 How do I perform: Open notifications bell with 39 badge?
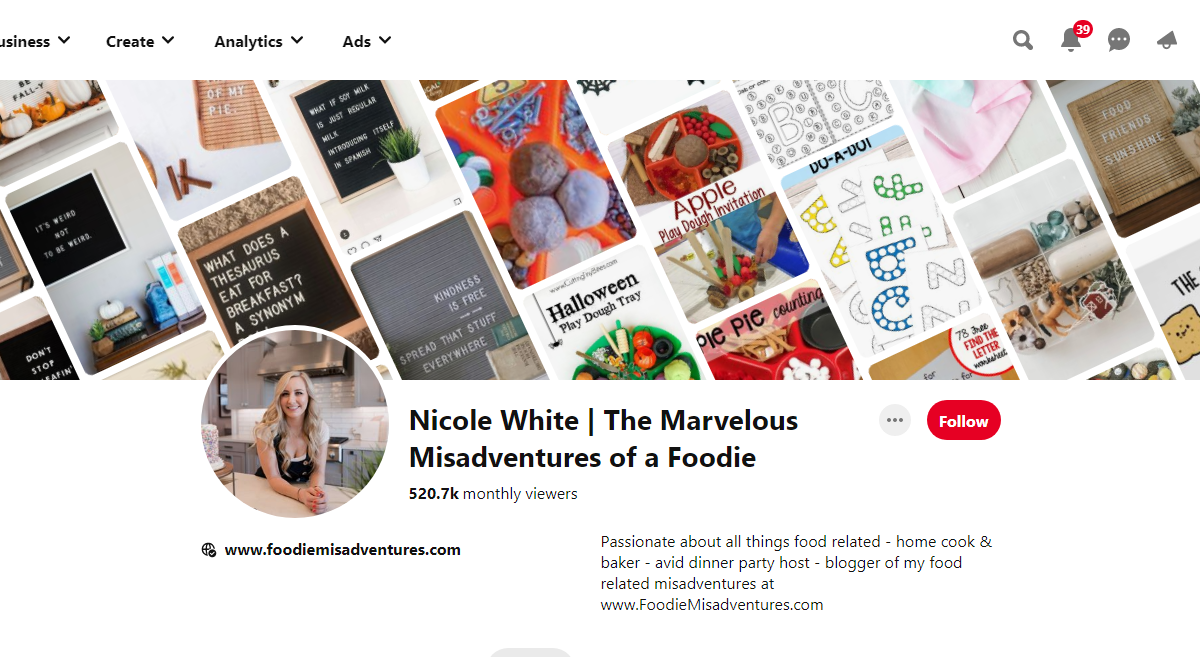click(x=1072, y=39)
